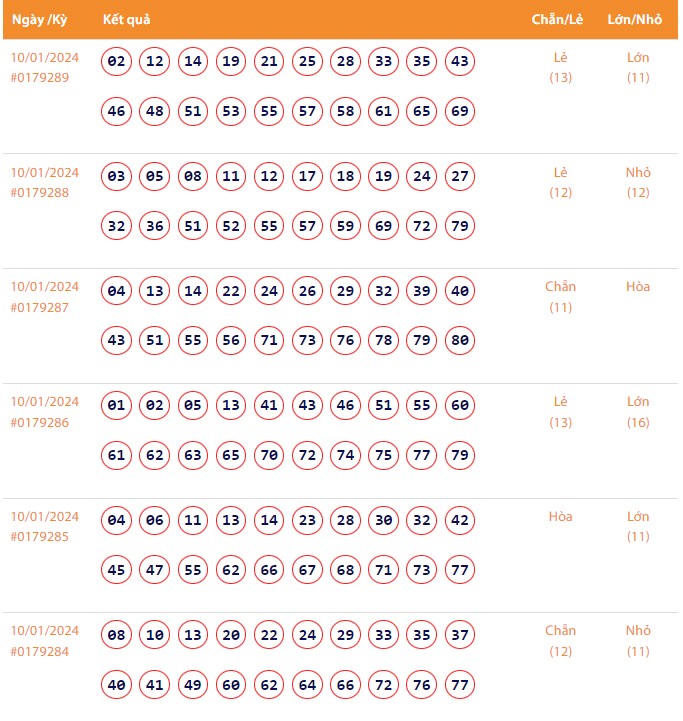This screenshot has width=683, height=721.
Task: Select the "Lớn/Nhỏ" column header
Action: (635, 20)
